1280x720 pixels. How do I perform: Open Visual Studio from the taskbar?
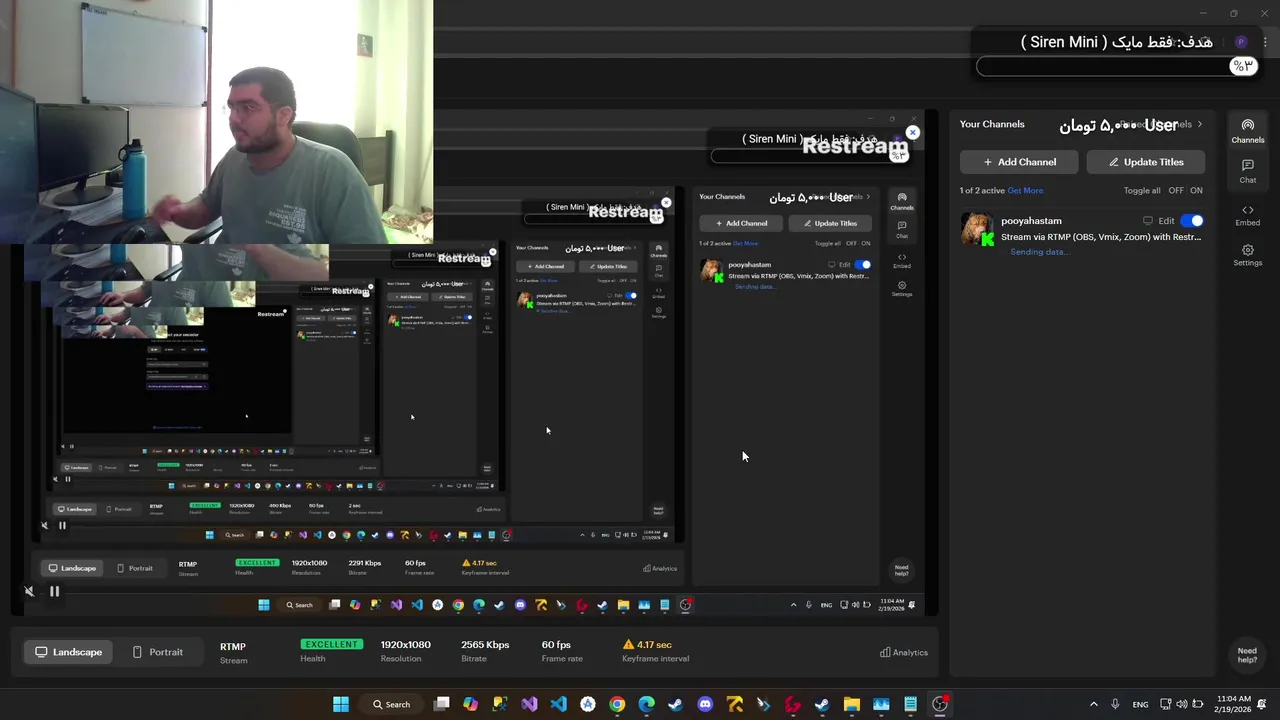pos(529,704)
